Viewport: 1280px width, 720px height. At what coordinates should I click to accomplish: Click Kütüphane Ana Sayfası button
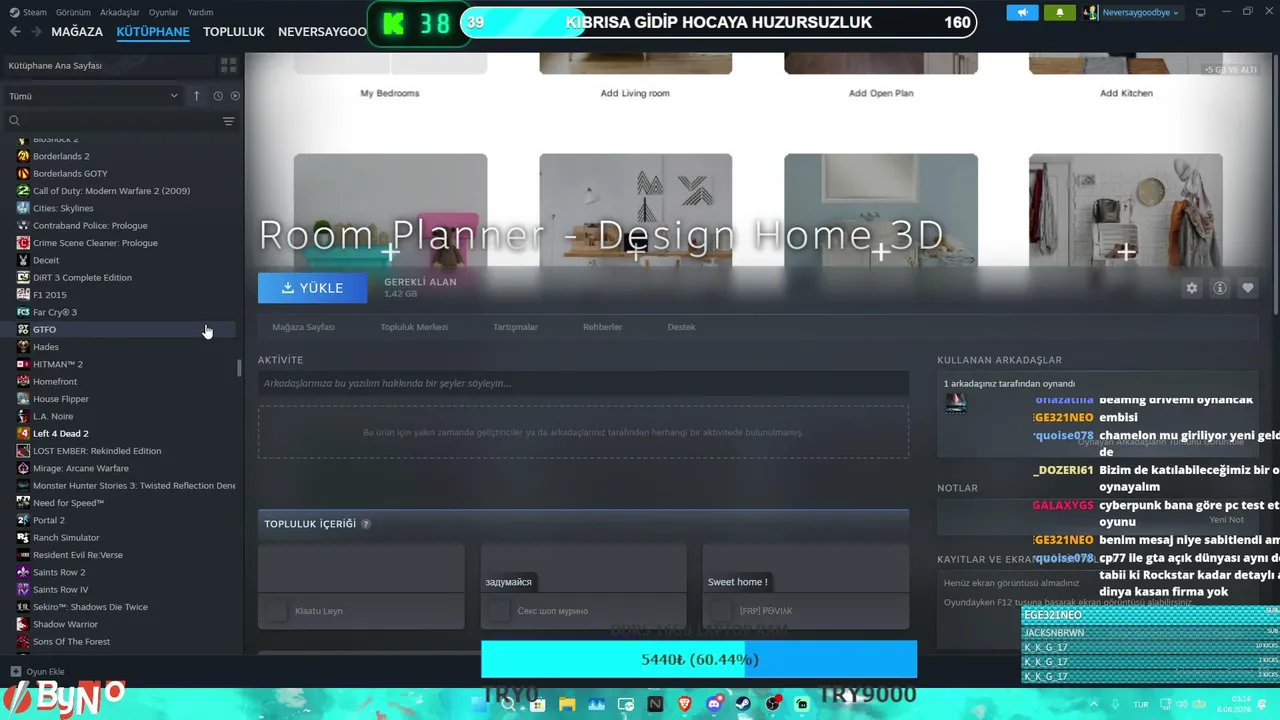click(108, 65)
